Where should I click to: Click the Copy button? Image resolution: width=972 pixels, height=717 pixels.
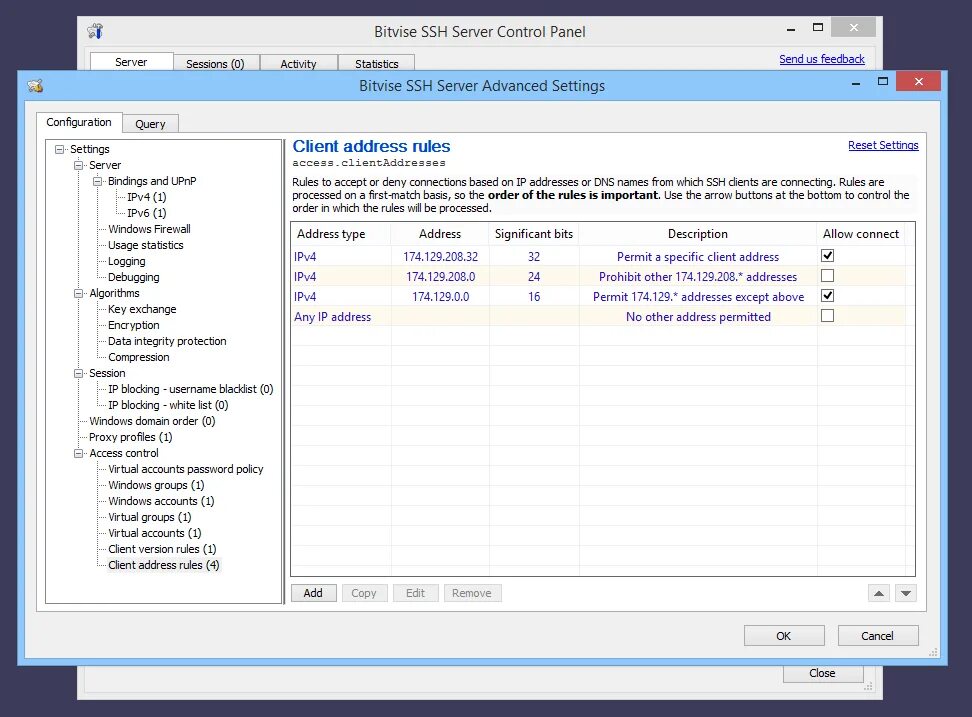pyautogui.click(x=364, y=593)
